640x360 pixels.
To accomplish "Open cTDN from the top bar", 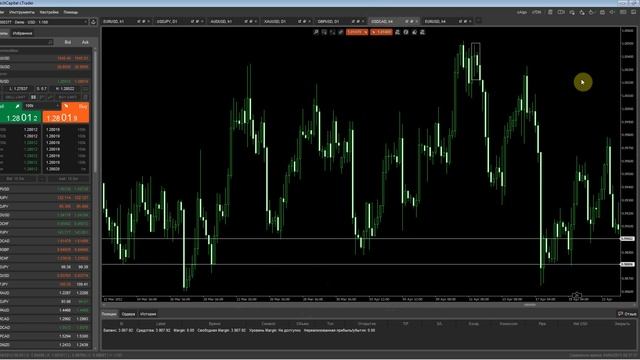I will tap(536, 12).
